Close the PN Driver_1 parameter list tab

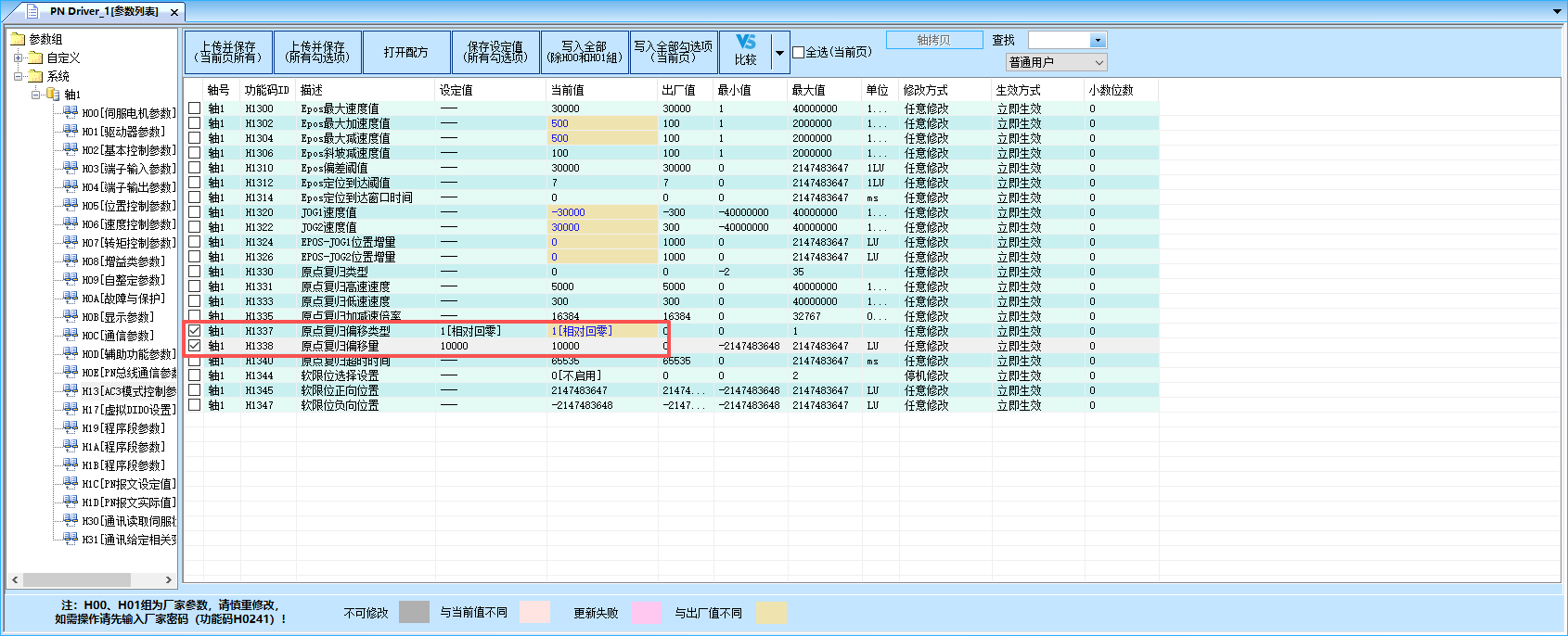174,13
